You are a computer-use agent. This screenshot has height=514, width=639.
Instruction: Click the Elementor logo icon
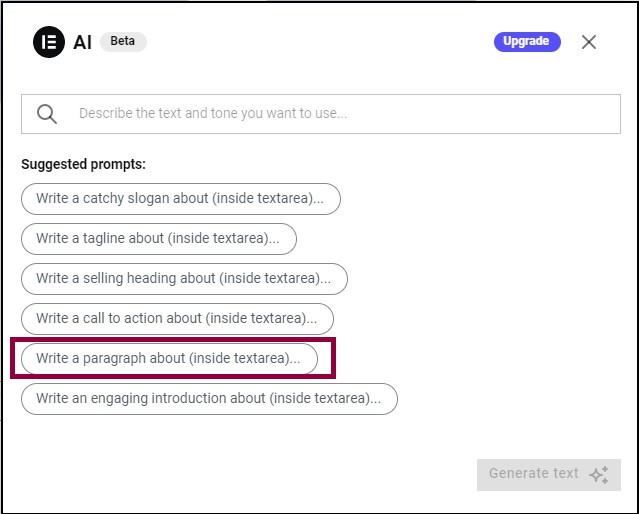tap(48, 42)
